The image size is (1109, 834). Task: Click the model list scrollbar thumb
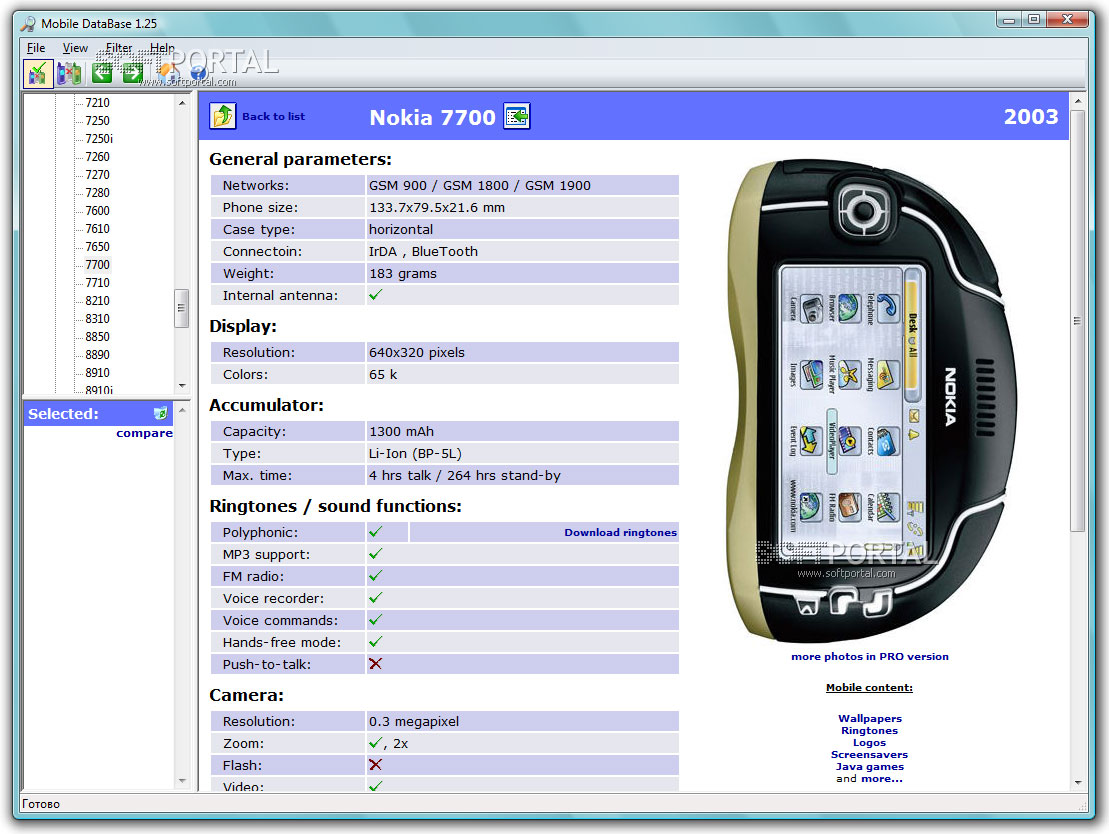tap(182, 308)
